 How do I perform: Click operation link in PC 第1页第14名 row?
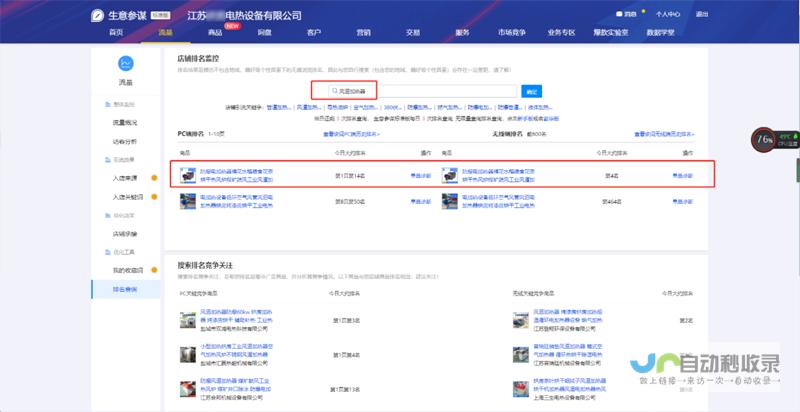(421, 175)
